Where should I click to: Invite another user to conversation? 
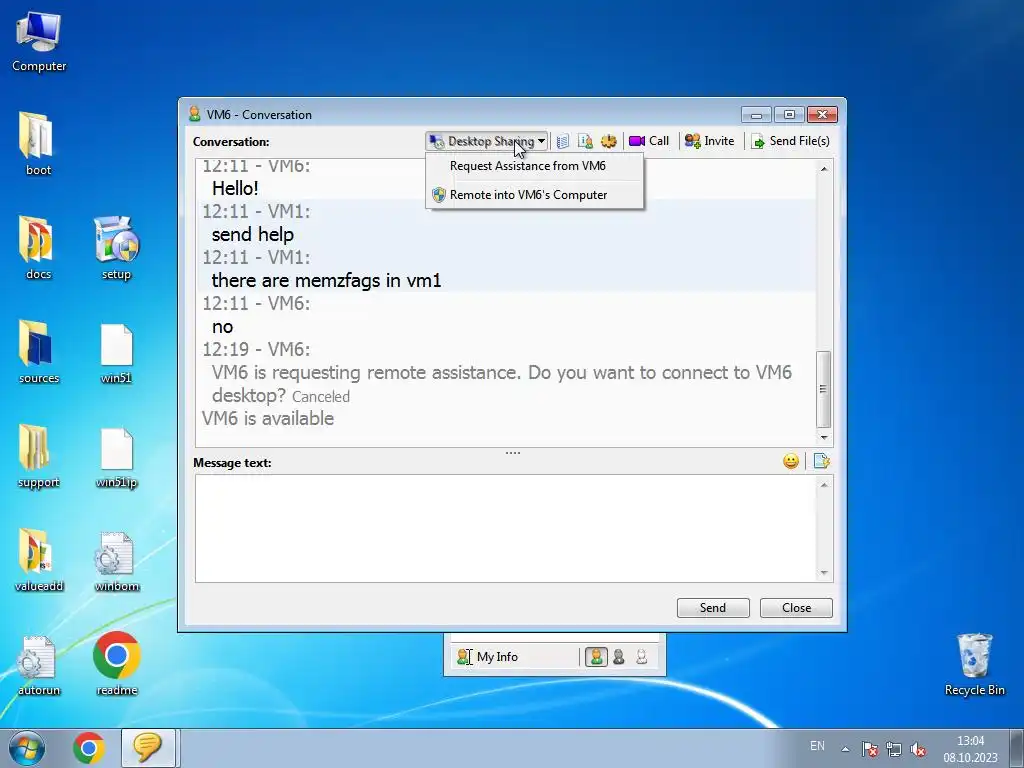(709, 141)
